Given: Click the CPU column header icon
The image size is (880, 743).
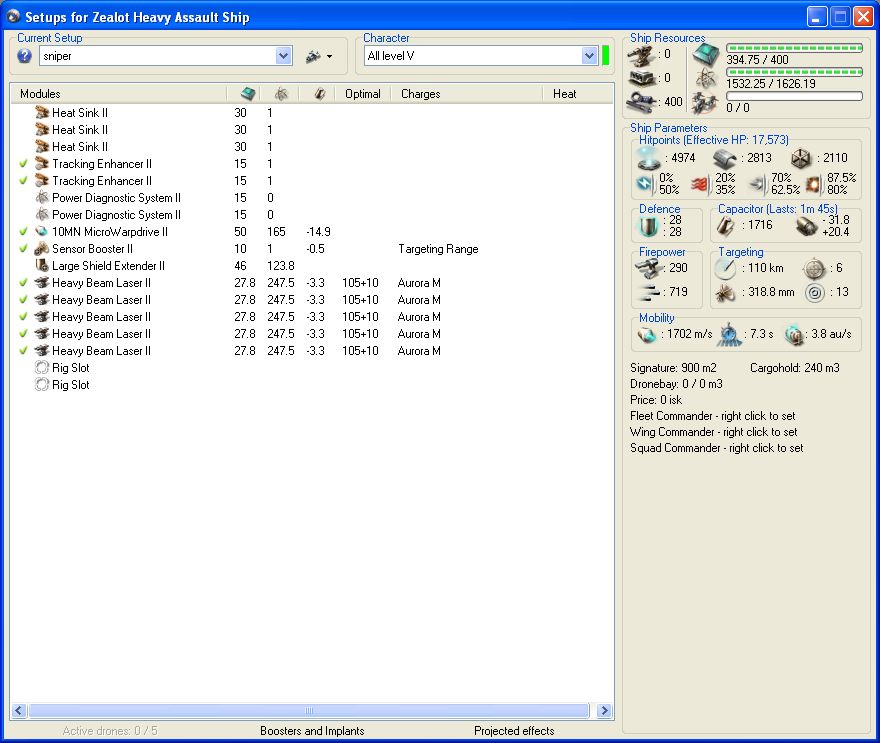Looking at the screenshot, I should tap(248, 94).
